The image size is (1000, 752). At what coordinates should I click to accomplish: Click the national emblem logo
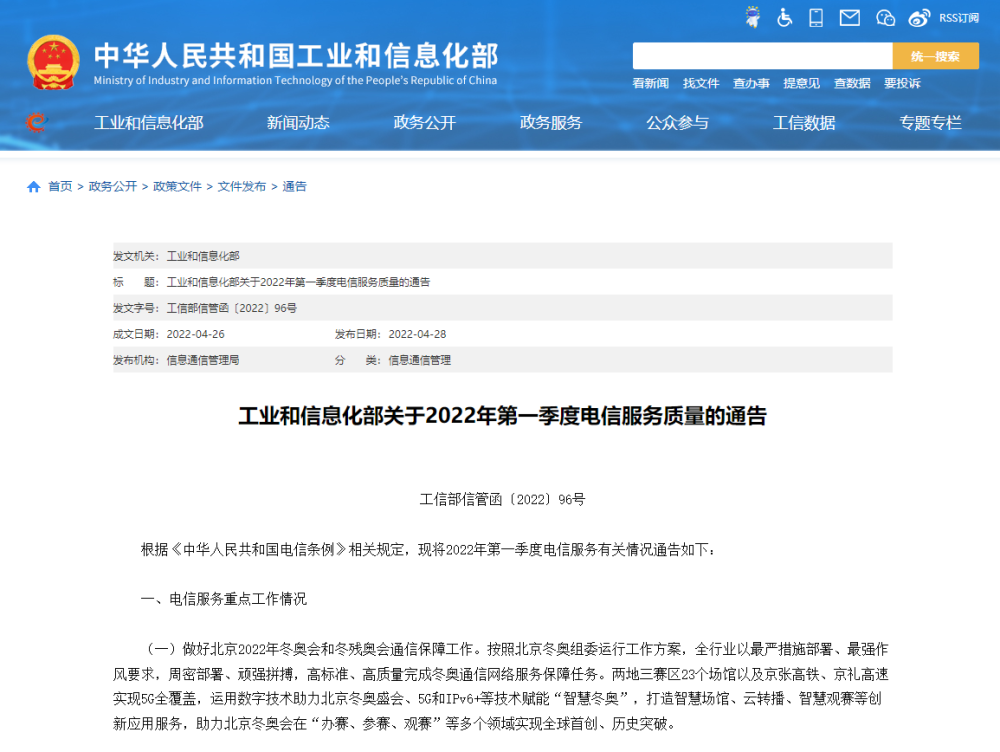(x=54, y=62)
